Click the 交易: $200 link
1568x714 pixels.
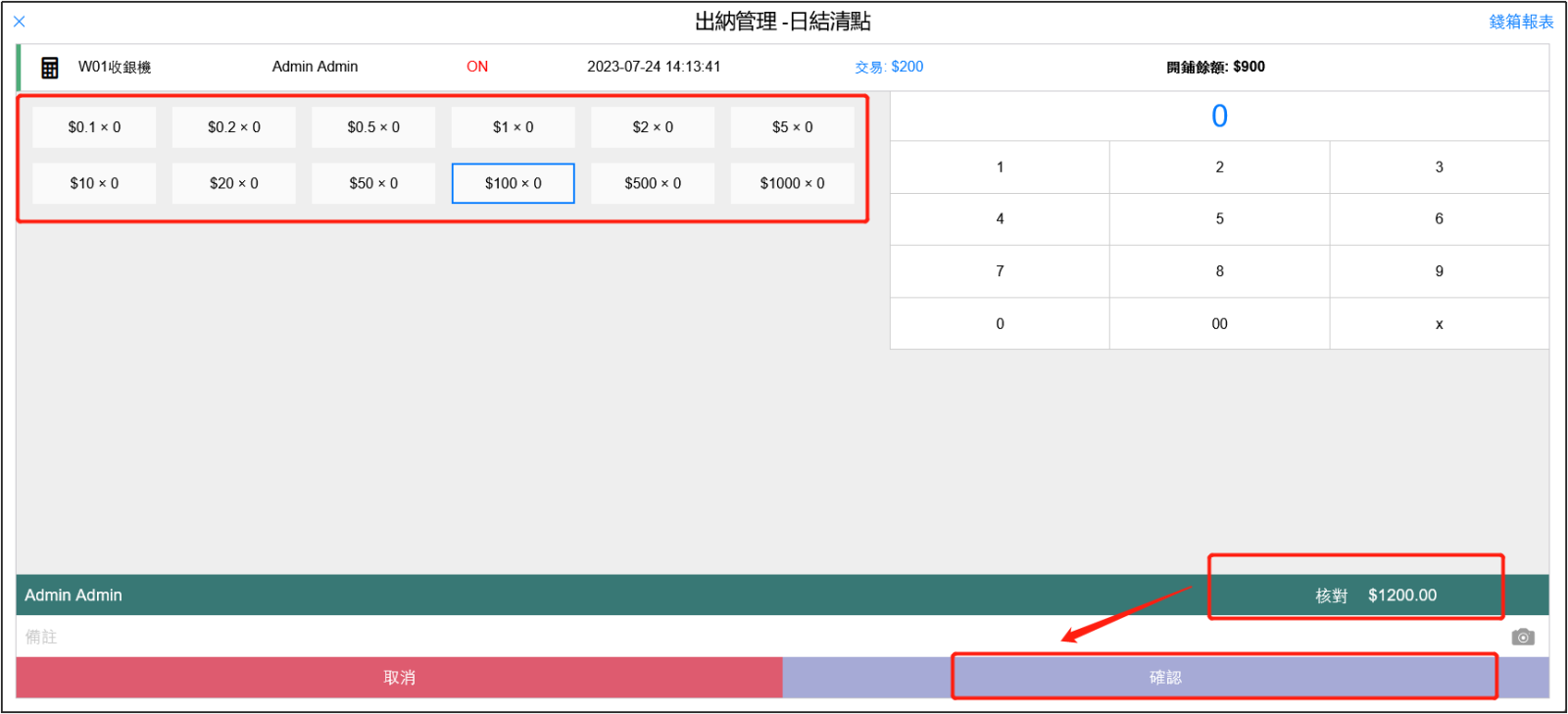click(889, 67)
